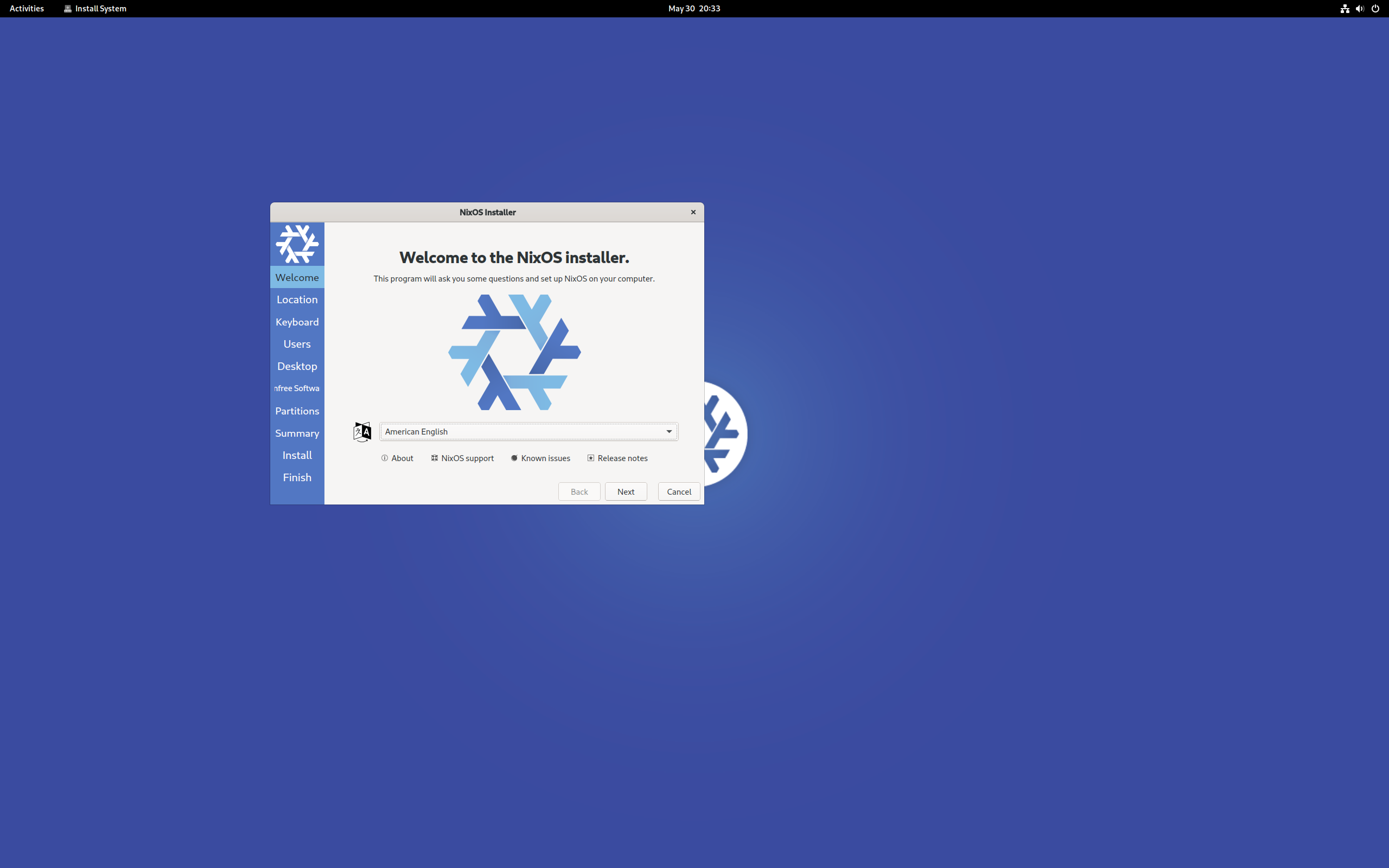Viewport: 1389px width, 868px height.
Task: Click the NixOS installer title bar
Action: 487,212
